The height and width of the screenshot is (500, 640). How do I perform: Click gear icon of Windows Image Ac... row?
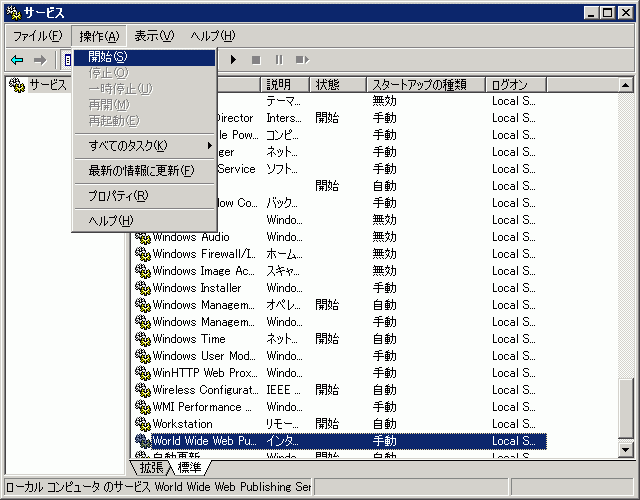point(143,271)
